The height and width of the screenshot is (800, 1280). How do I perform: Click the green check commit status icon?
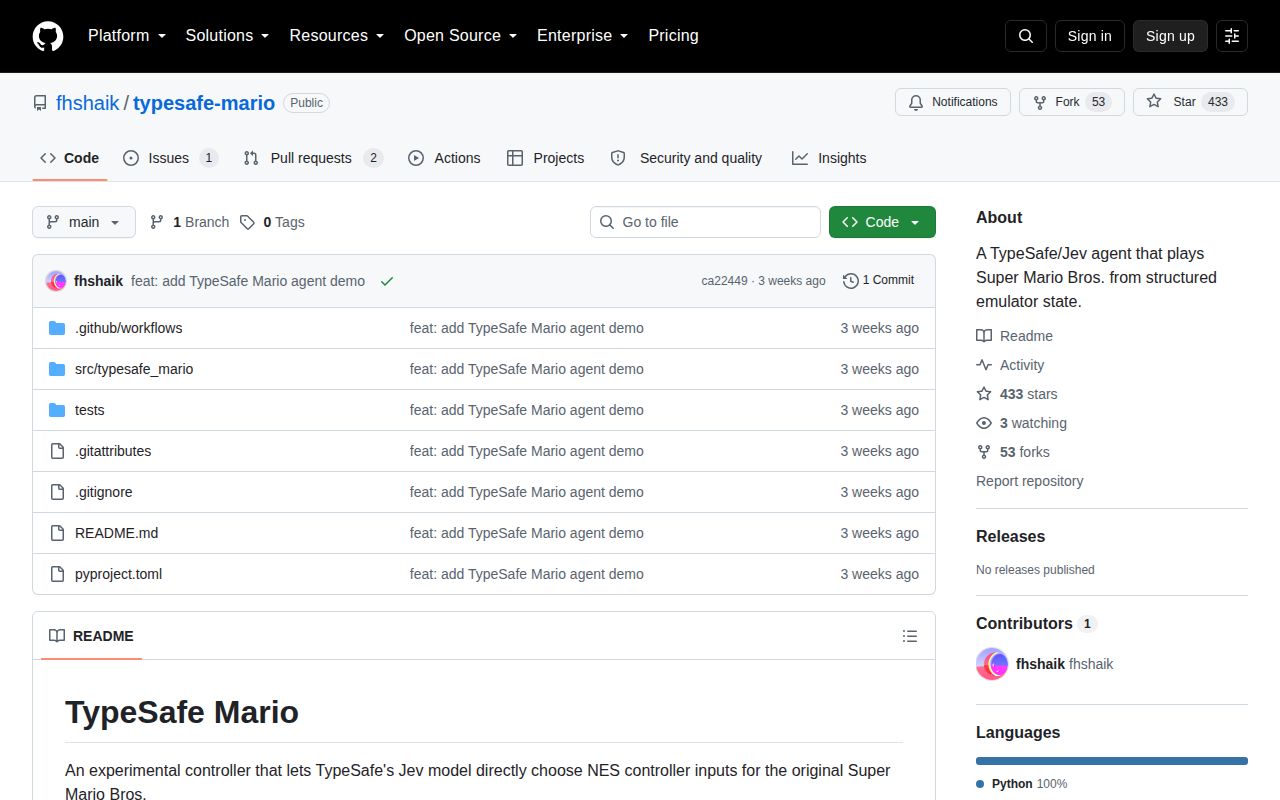click(x=387, y=281)
